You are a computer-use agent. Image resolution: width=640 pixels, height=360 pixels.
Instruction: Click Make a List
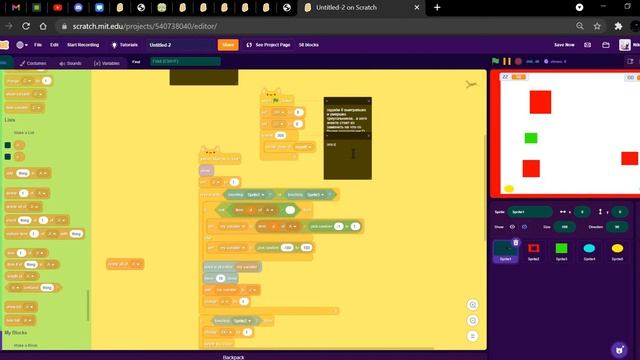24,133
